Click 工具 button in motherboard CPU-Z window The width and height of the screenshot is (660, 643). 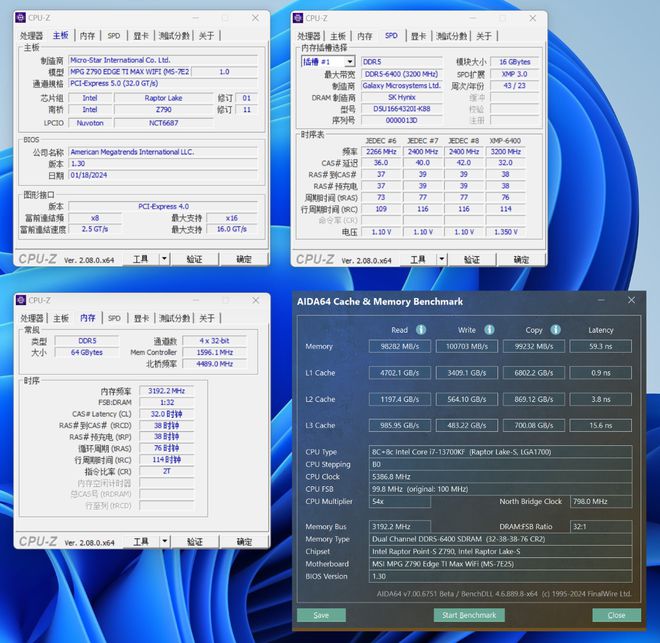[141, 259]
